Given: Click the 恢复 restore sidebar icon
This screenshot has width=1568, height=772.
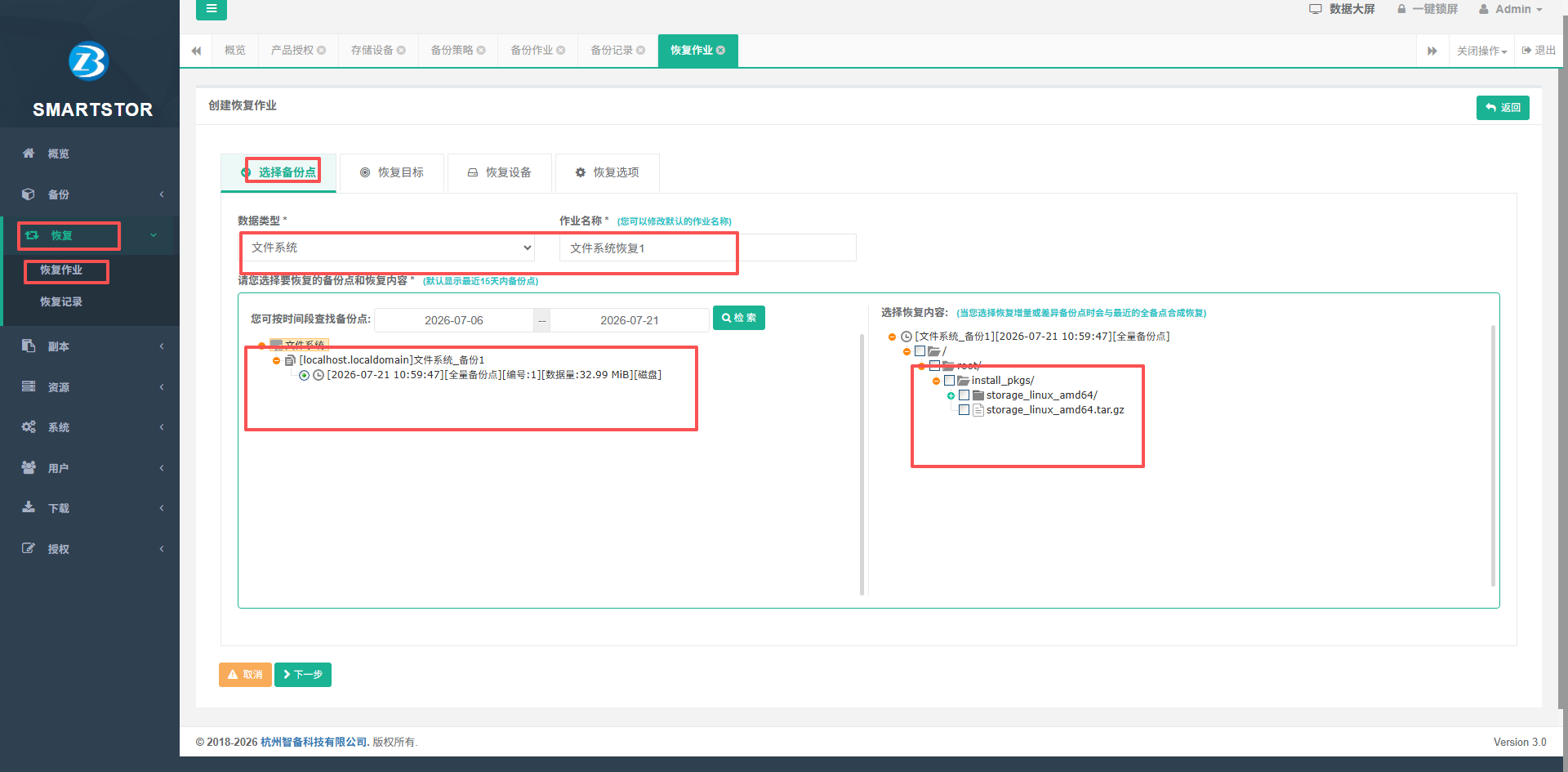Looking at the screenshot, I should 32,235.
